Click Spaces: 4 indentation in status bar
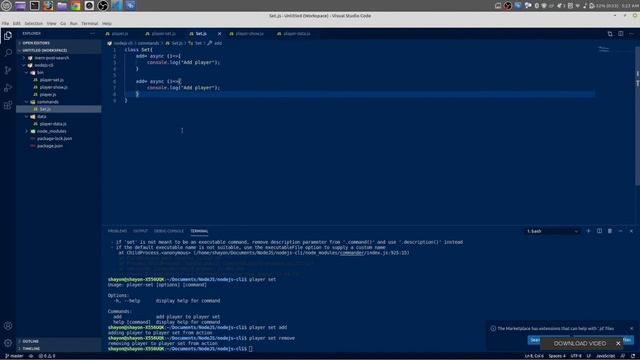Screen dimensions: 640x360 click(x=557, y=356)
